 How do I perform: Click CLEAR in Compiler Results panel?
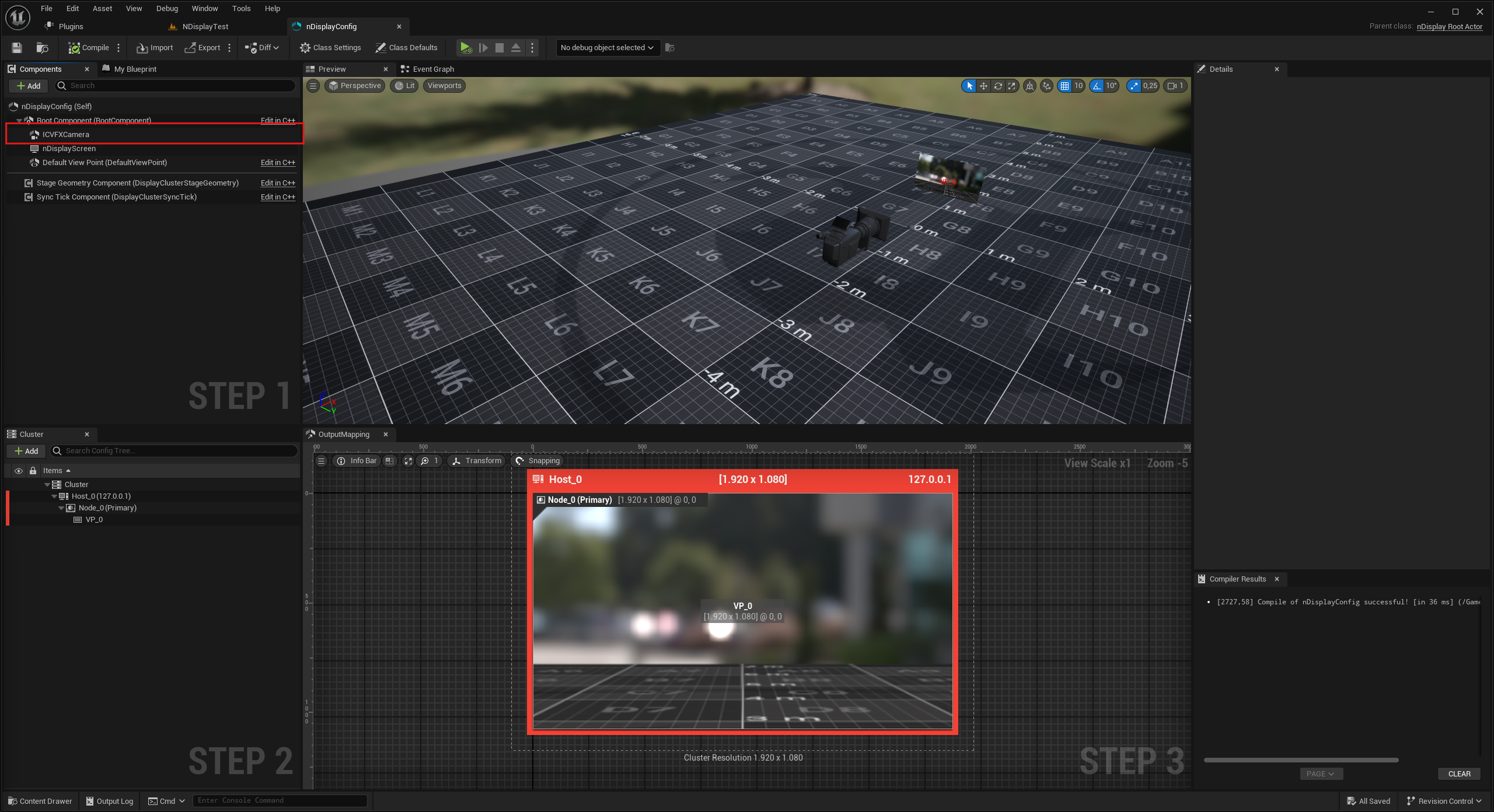click(1459, 773)
